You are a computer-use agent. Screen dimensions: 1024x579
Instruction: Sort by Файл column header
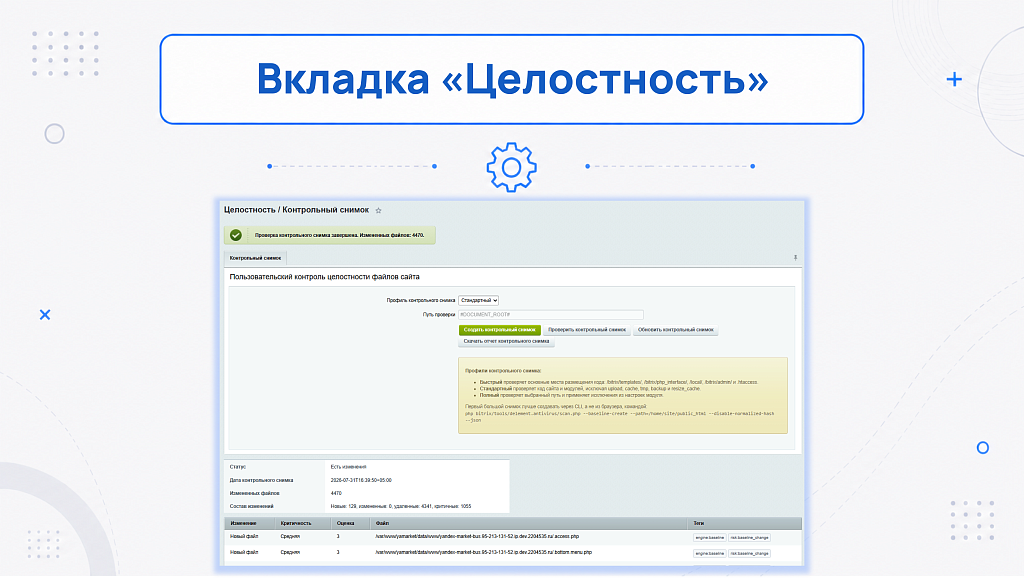382,524
